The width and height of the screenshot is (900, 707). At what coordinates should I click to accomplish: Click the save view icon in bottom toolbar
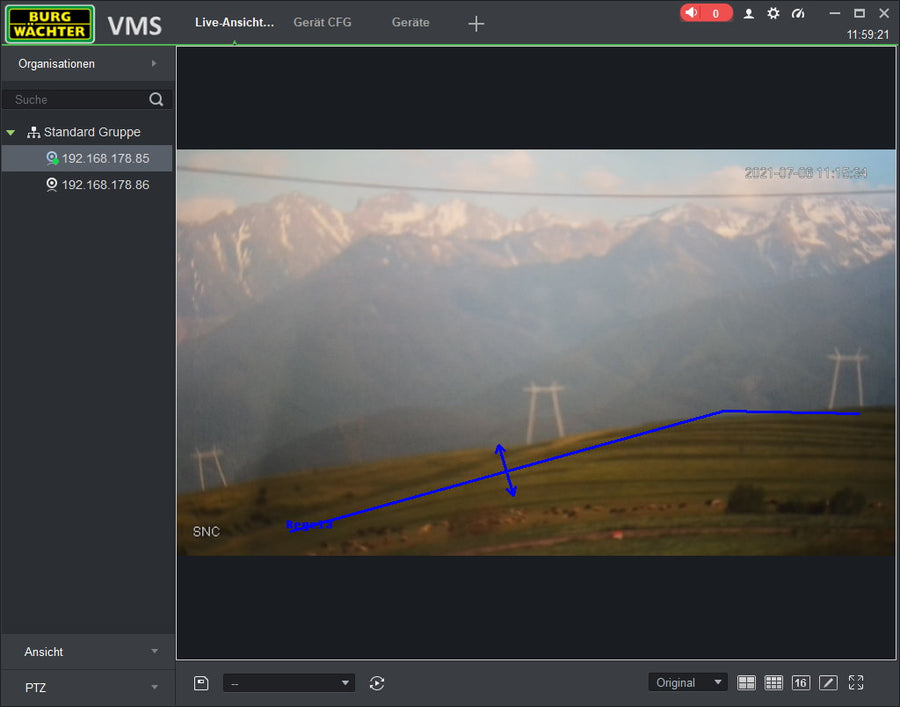click(x=201, y=683)
